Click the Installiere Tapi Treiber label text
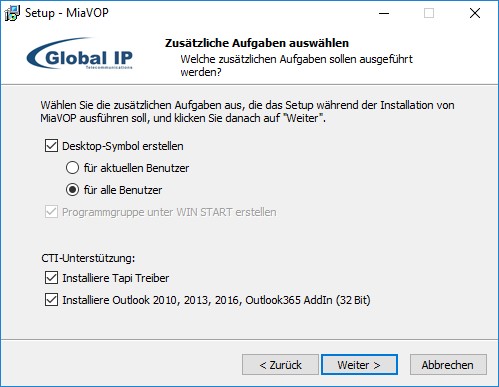Image resolution: width=499 pixels, height=387 pixels. click(x=116, y=278)
